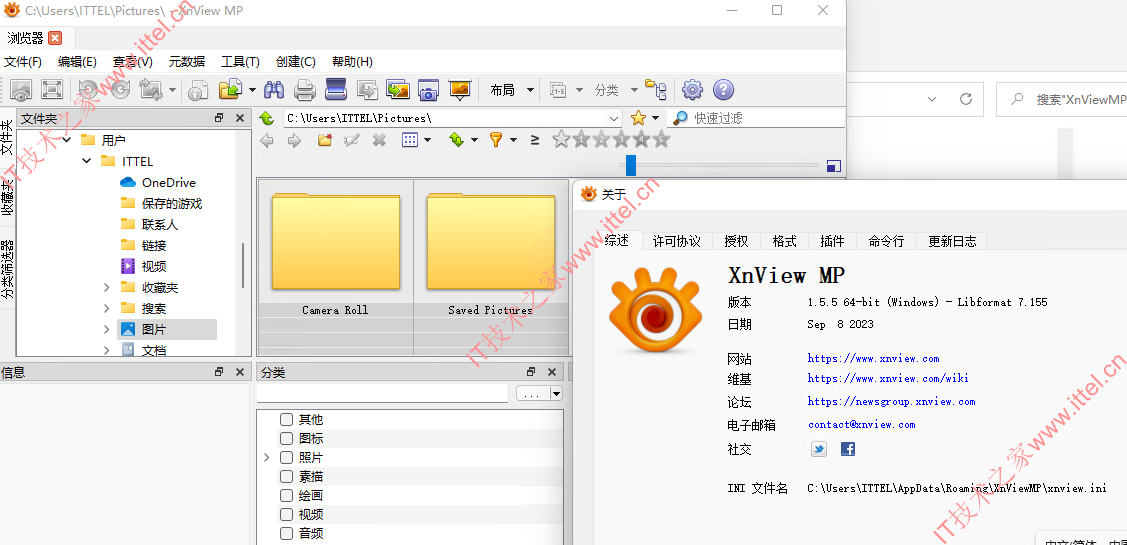Check the 其他 category checkbox
Image resolution: width=1127 pixels, height=545 pixels.
pos(287,420)
